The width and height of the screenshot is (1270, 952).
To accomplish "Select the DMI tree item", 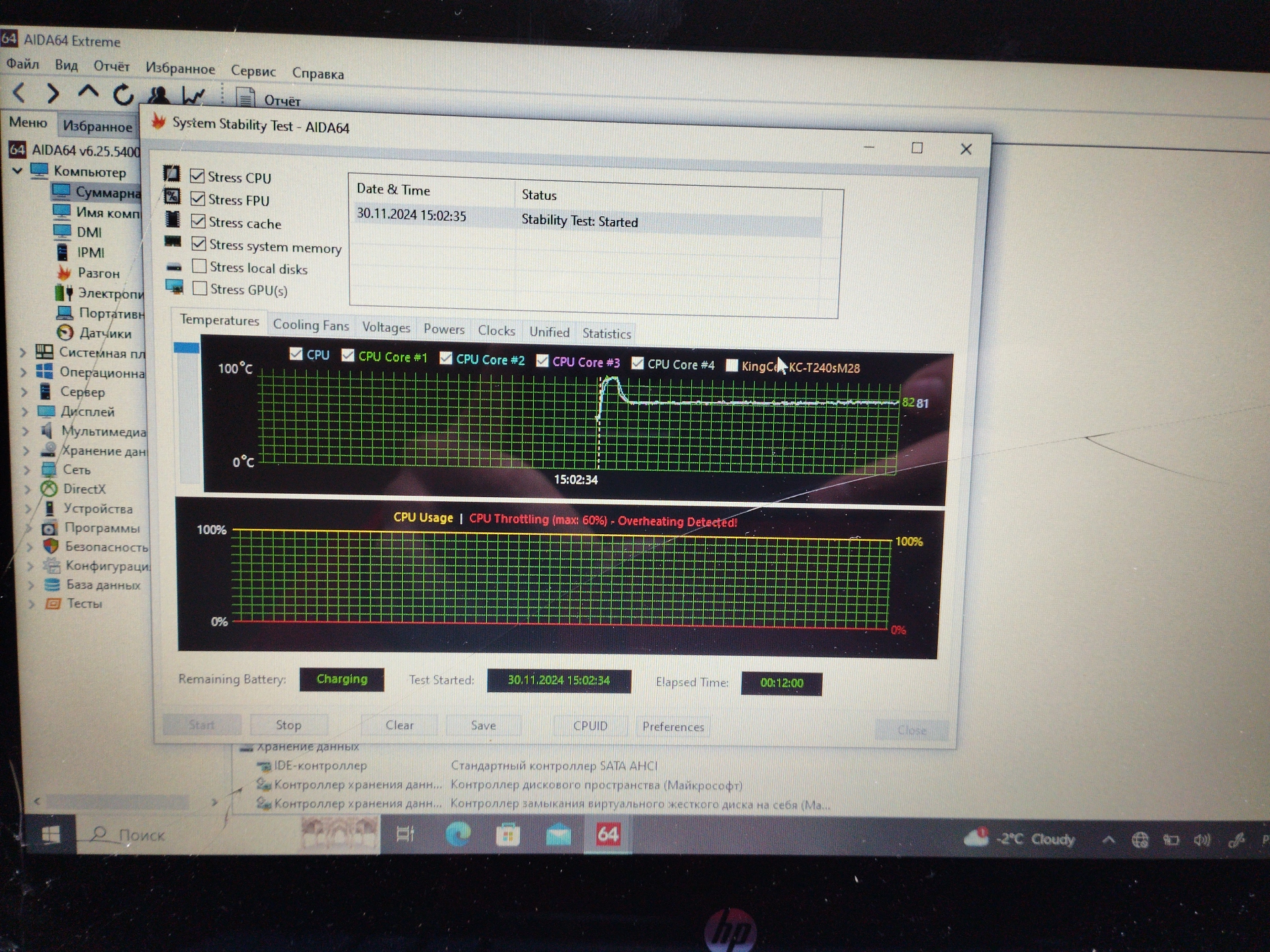I will coord(89,232).
